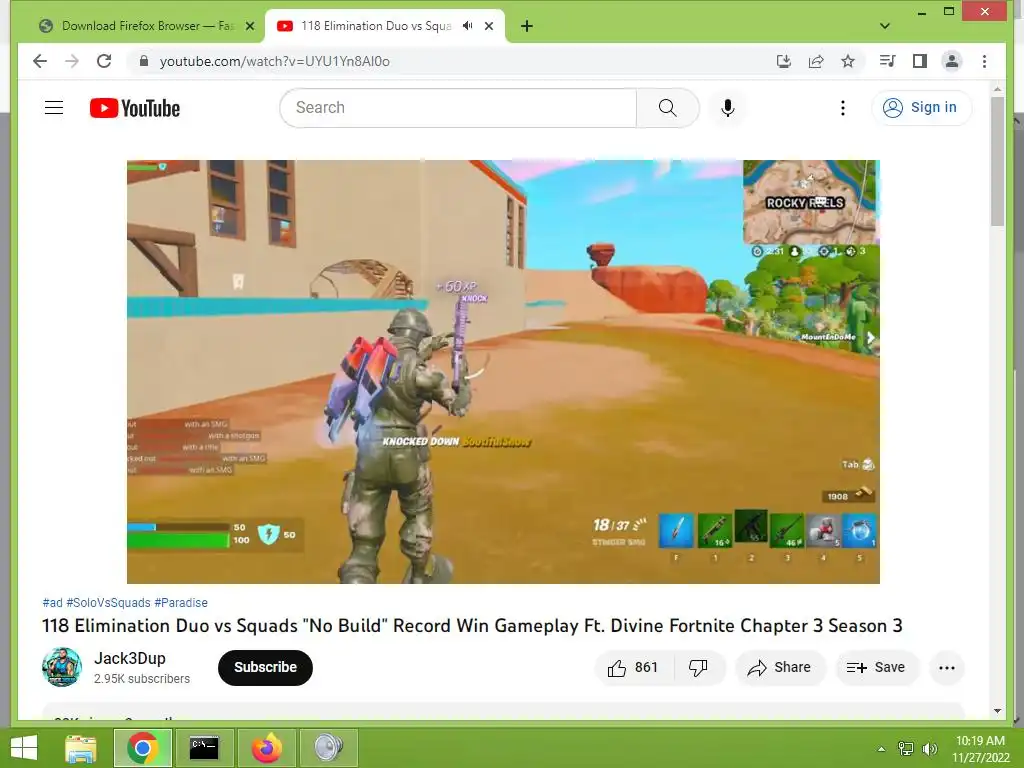The width and height of the screenshot is (1024, 768).
Task: Close the YouTube video tab
Action: 489,26
